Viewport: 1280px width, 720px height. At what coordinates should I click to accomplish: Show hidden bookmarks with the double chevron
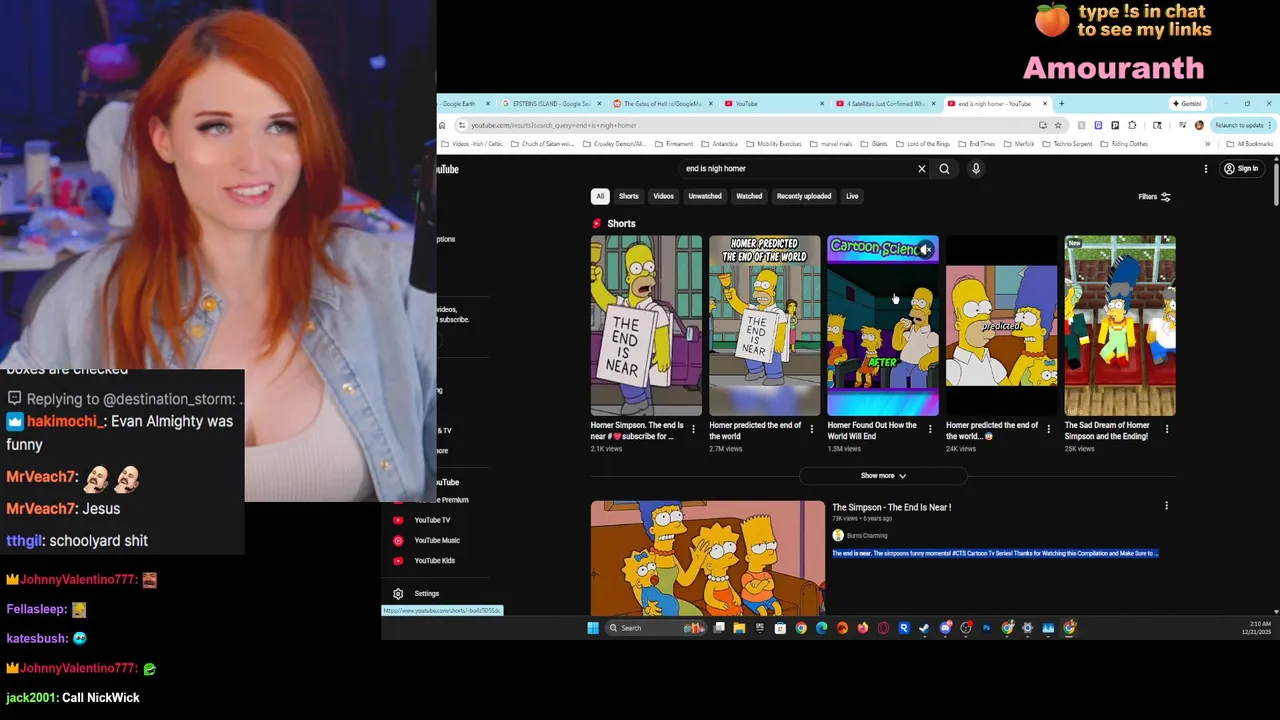pos(1207,144)
